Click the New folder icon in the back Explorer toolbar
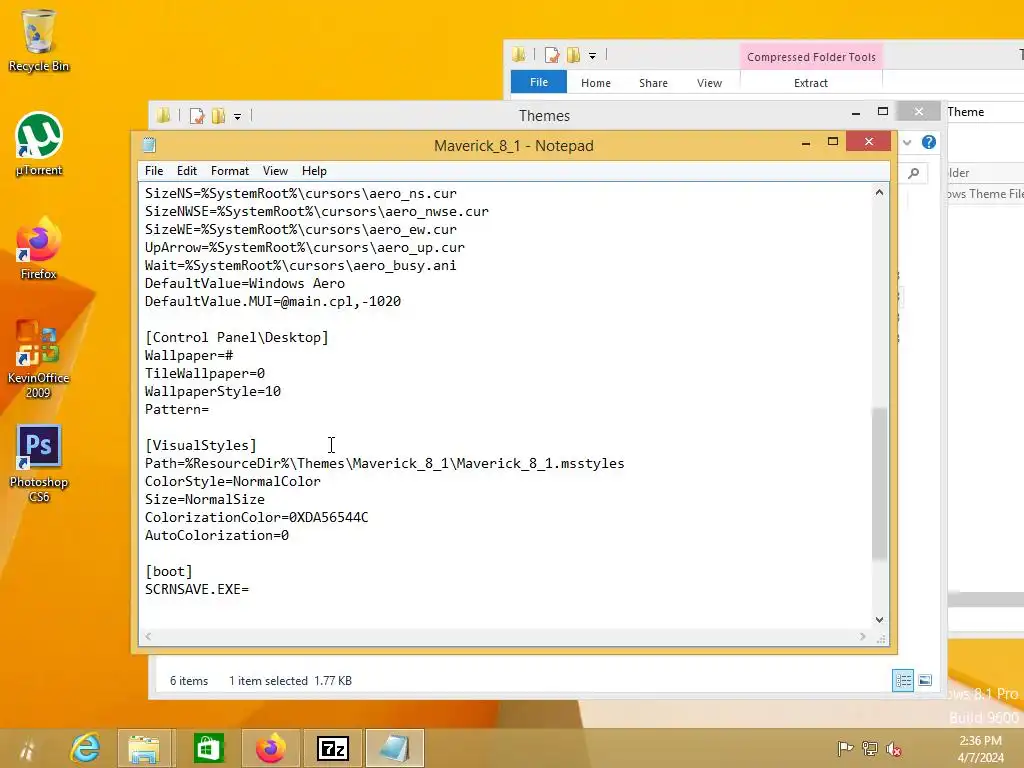1024x768 pixels. click(573, 55)
